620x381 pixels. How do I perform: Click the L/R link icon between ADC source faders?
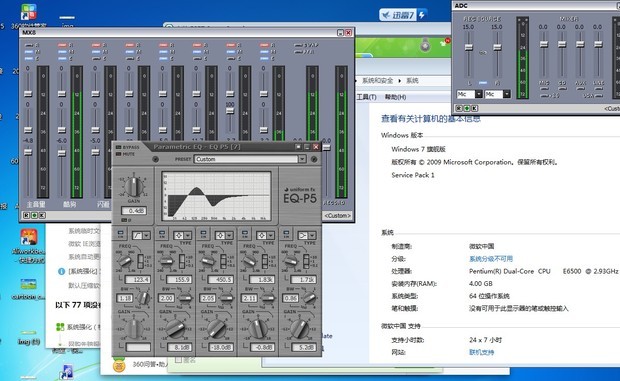point(483,53)
